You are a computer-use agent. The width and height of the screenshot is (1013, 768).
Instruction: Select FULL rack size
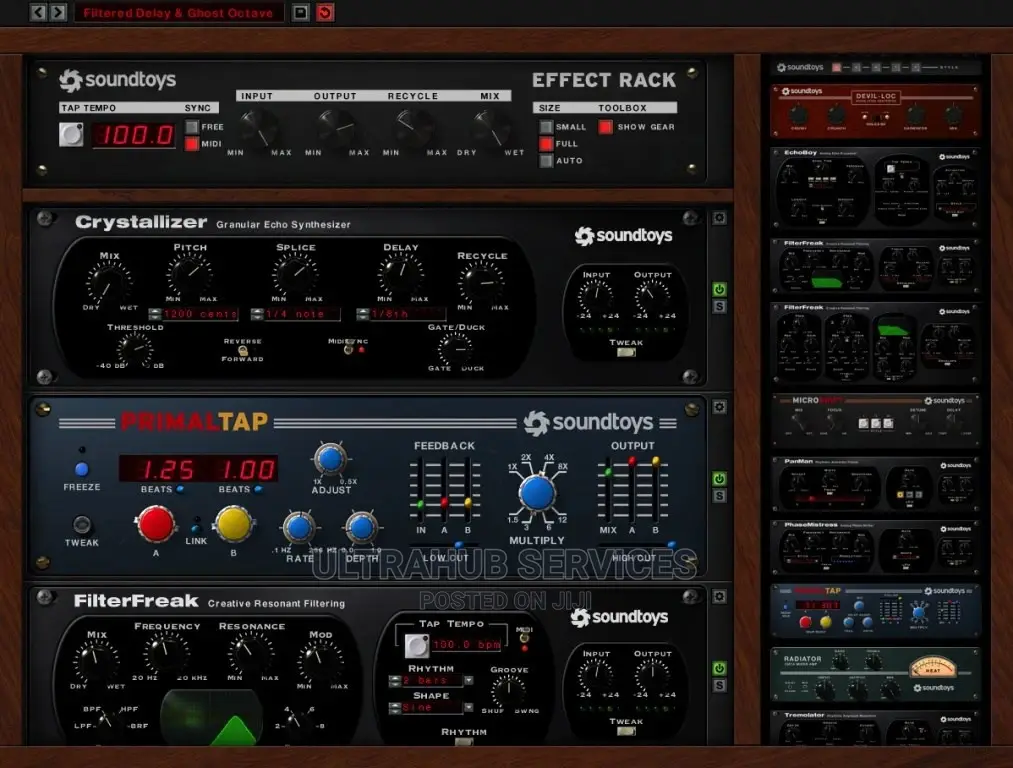(547, 143)
